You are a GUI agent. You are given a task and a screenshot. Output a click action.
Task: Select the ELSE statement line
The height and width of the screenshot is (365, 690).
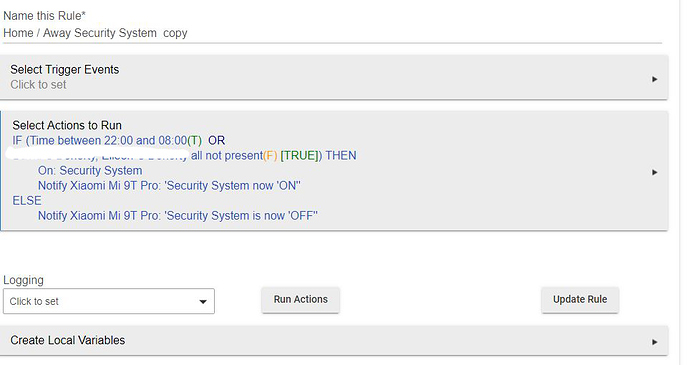(x=27, y=200)
